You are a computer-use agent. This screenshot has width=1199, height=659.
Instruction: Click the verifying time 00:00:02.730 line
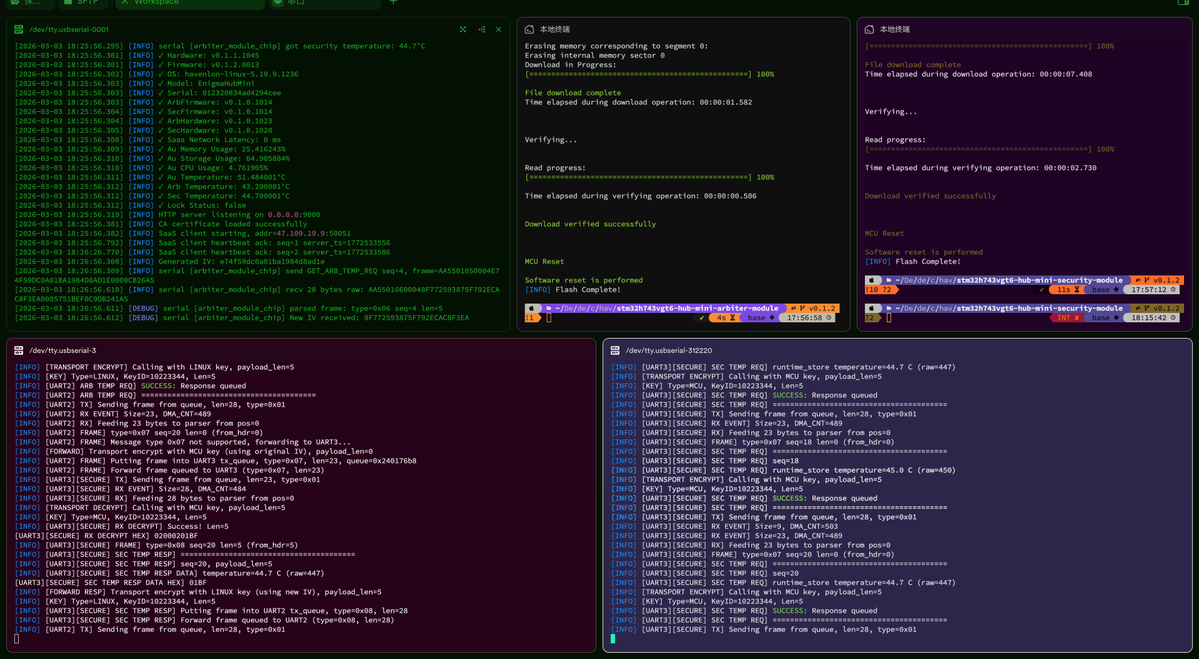tap(980, 167)
